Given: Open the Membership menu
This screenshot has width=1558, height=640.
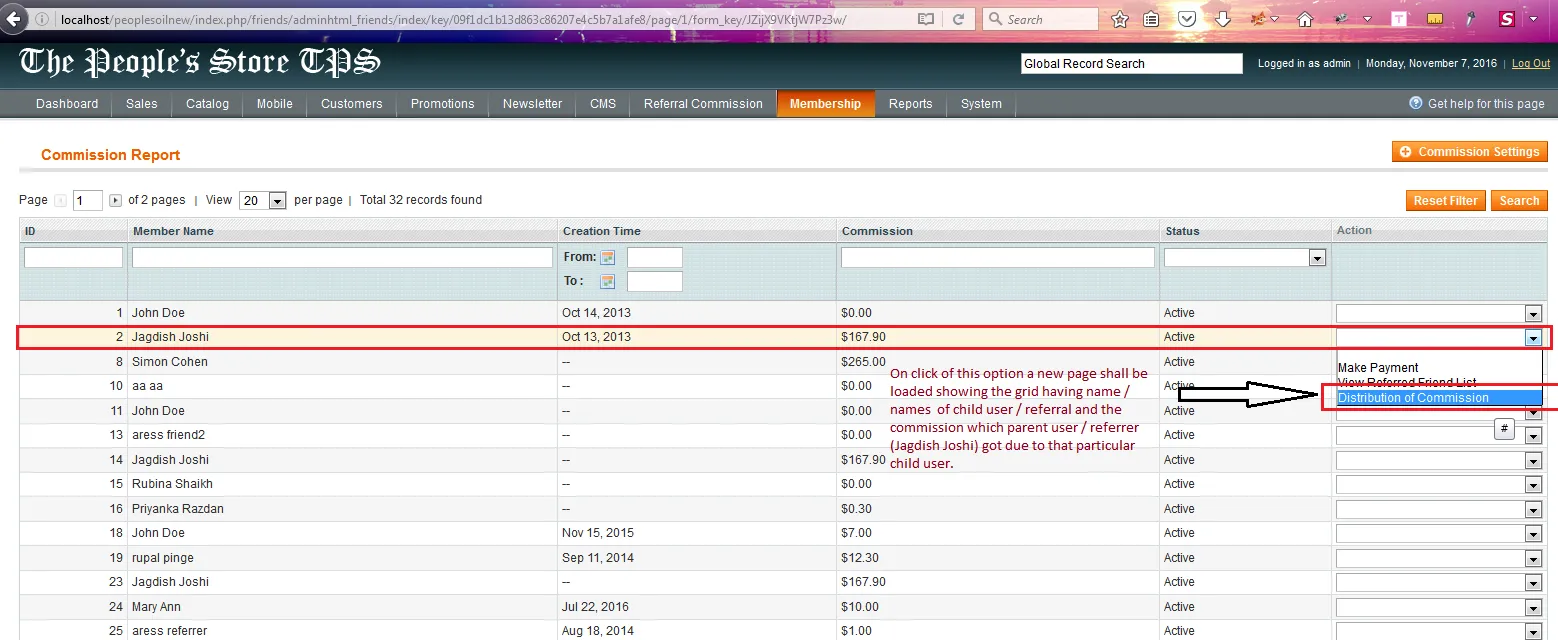Looking at the screenshot, I should (x=825, y=104).
